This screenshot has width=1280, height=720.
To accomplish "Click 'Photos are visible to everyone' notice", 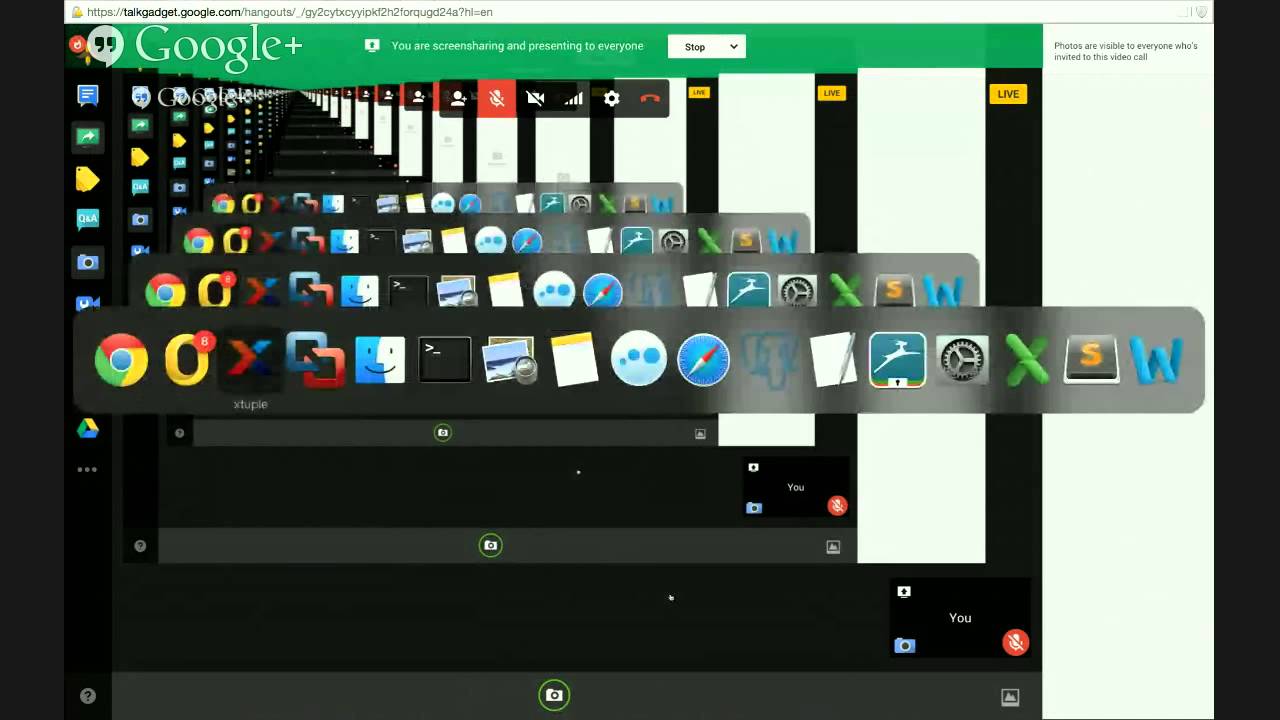I will coord(1126,51).
